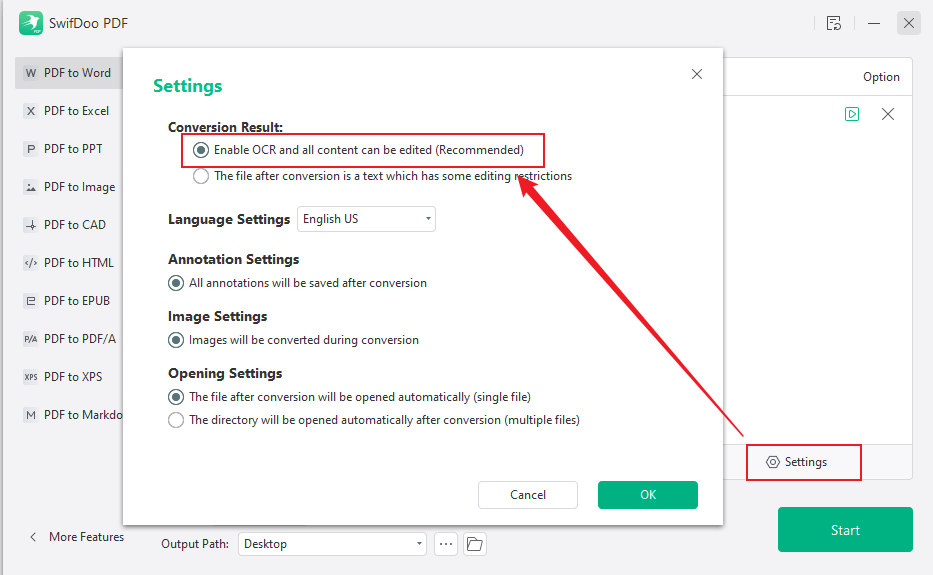Screen dimensions: 933x575
Task: Click the Markdown 'M' icon in sidebar
Action: coord(30,415)
